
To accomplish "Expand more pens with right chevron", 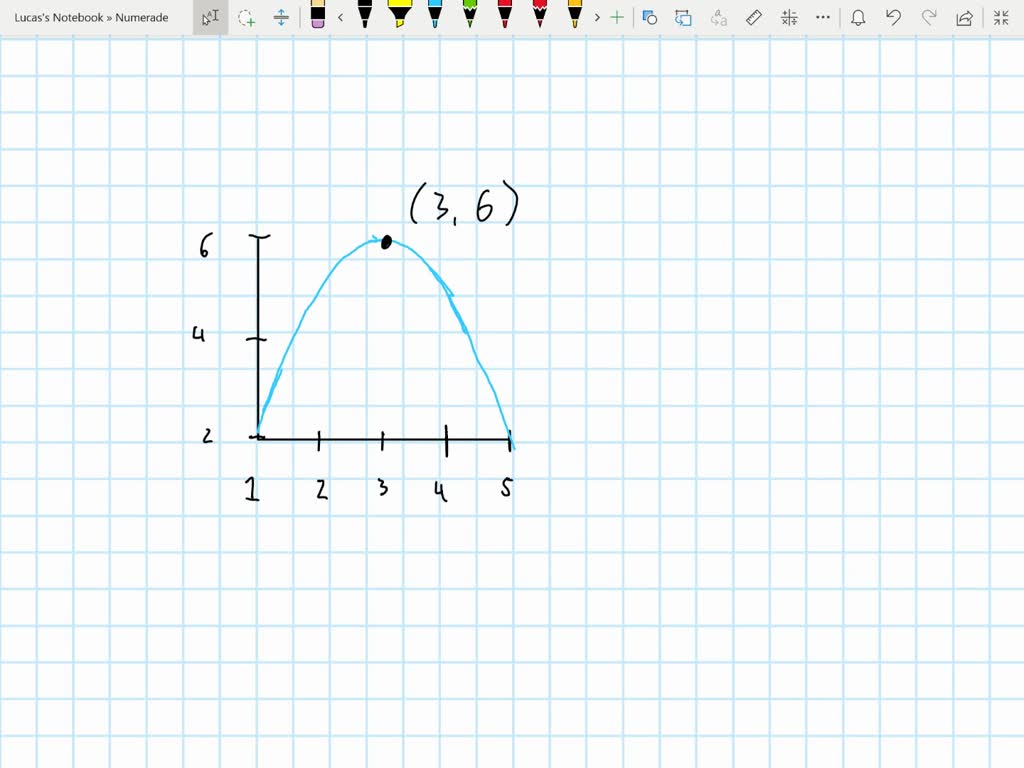I will coord(597,17).
